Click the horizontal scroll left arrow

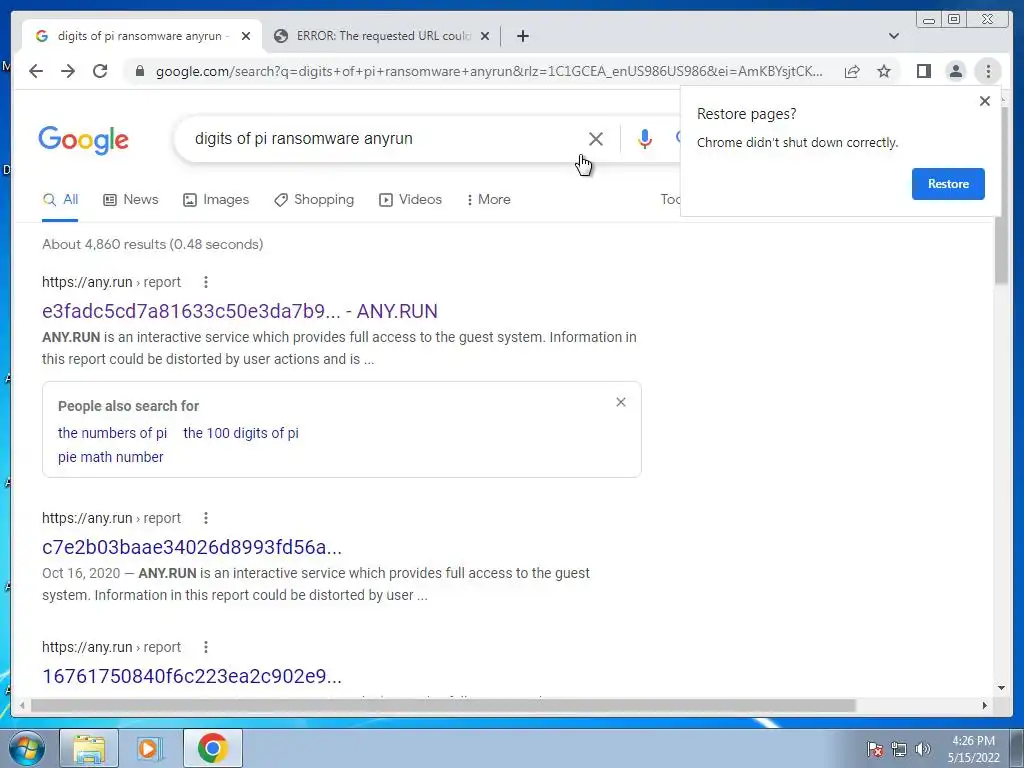[x=22, y=705]
